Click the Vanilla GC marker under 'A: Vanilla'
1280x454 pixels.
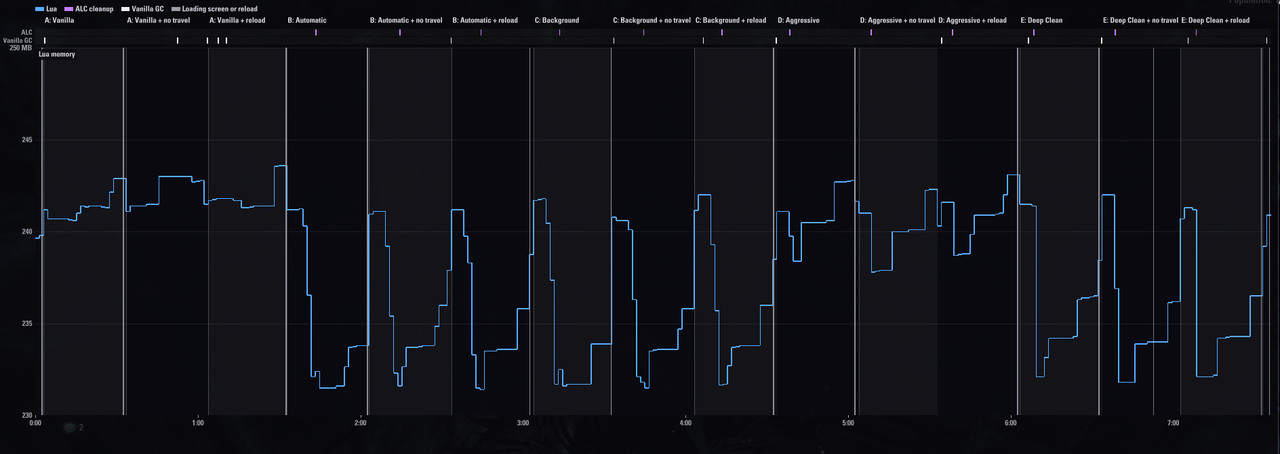pos(44,41)
